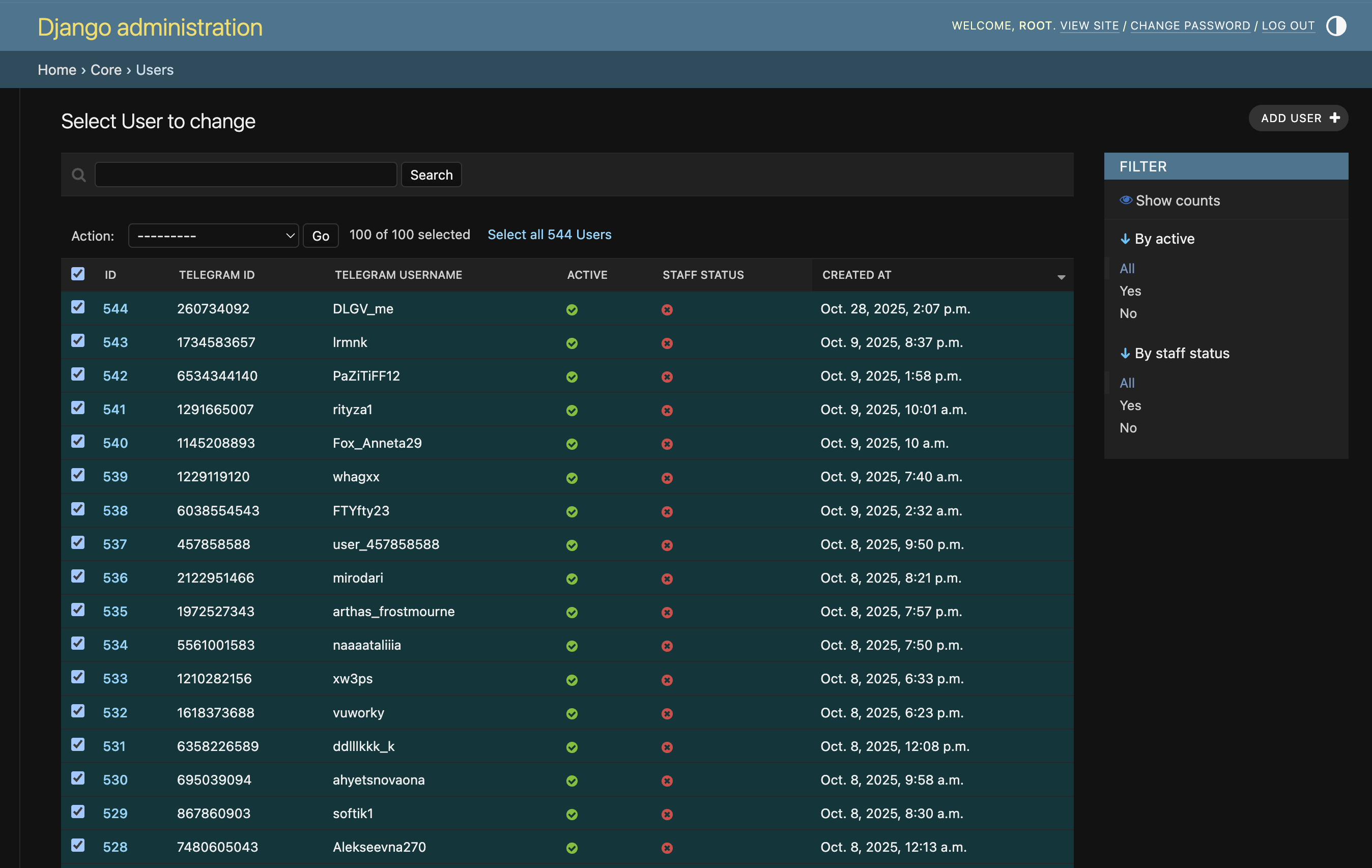This screenshot has height=868, width=1372.
Task: Click the plus icon on Add User
Action: tap(1334, 118)
